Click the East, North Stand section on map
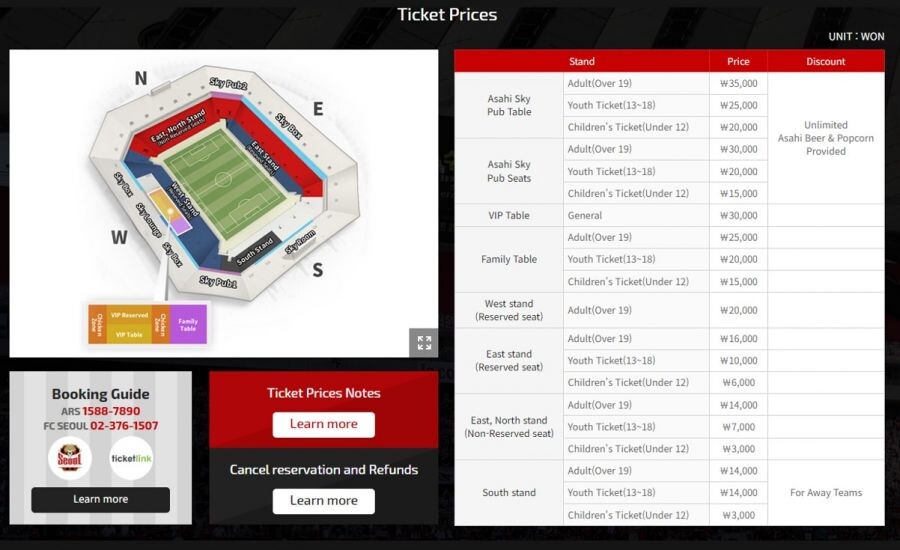The image size is (900, 550). click(x=177, y=126)
